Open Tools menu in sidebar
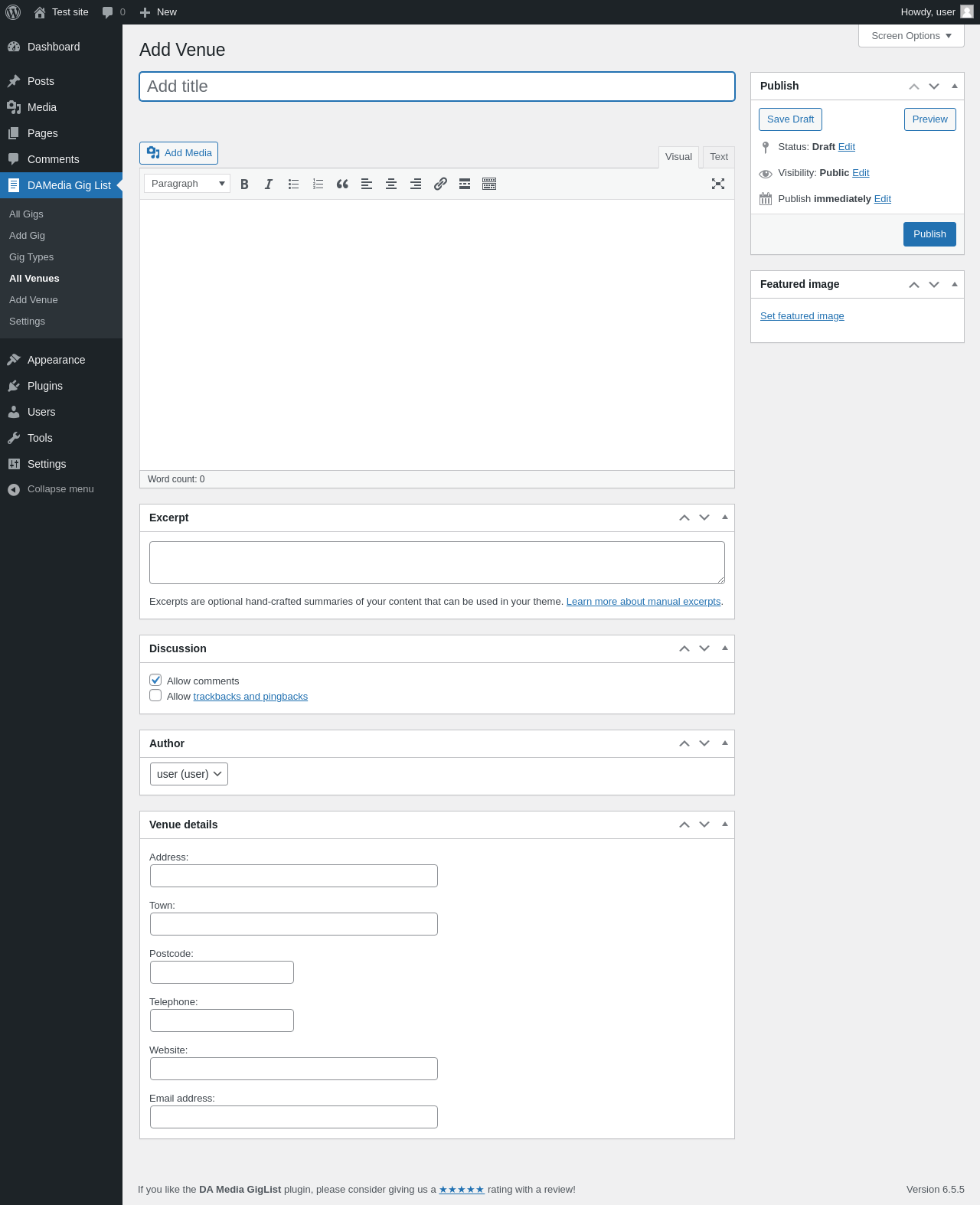Screen dimensions: 980x1205 (61, 438)
